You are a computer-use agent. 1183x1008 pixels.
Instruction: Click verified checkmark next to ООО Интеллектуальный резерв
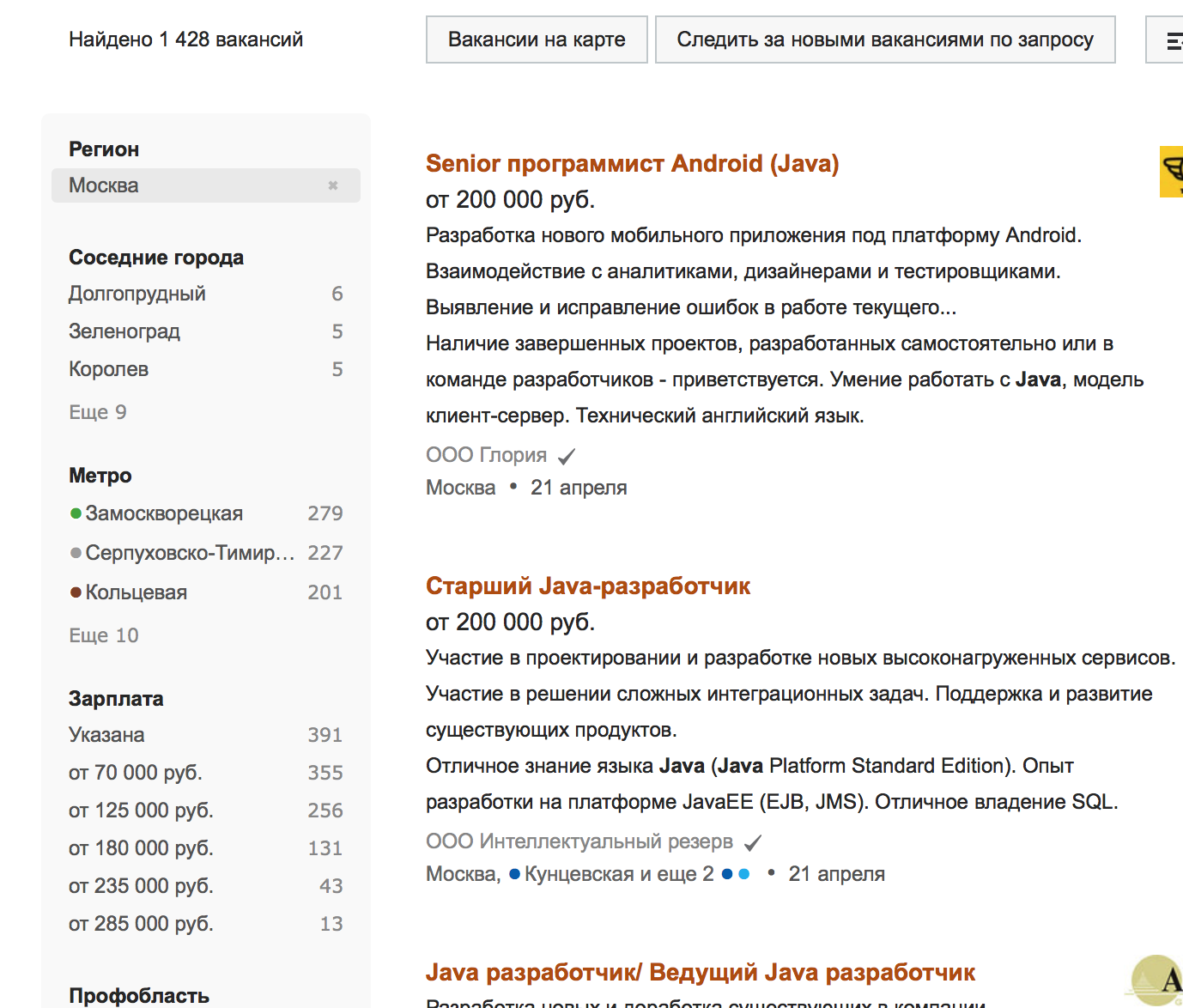(753, 843)
